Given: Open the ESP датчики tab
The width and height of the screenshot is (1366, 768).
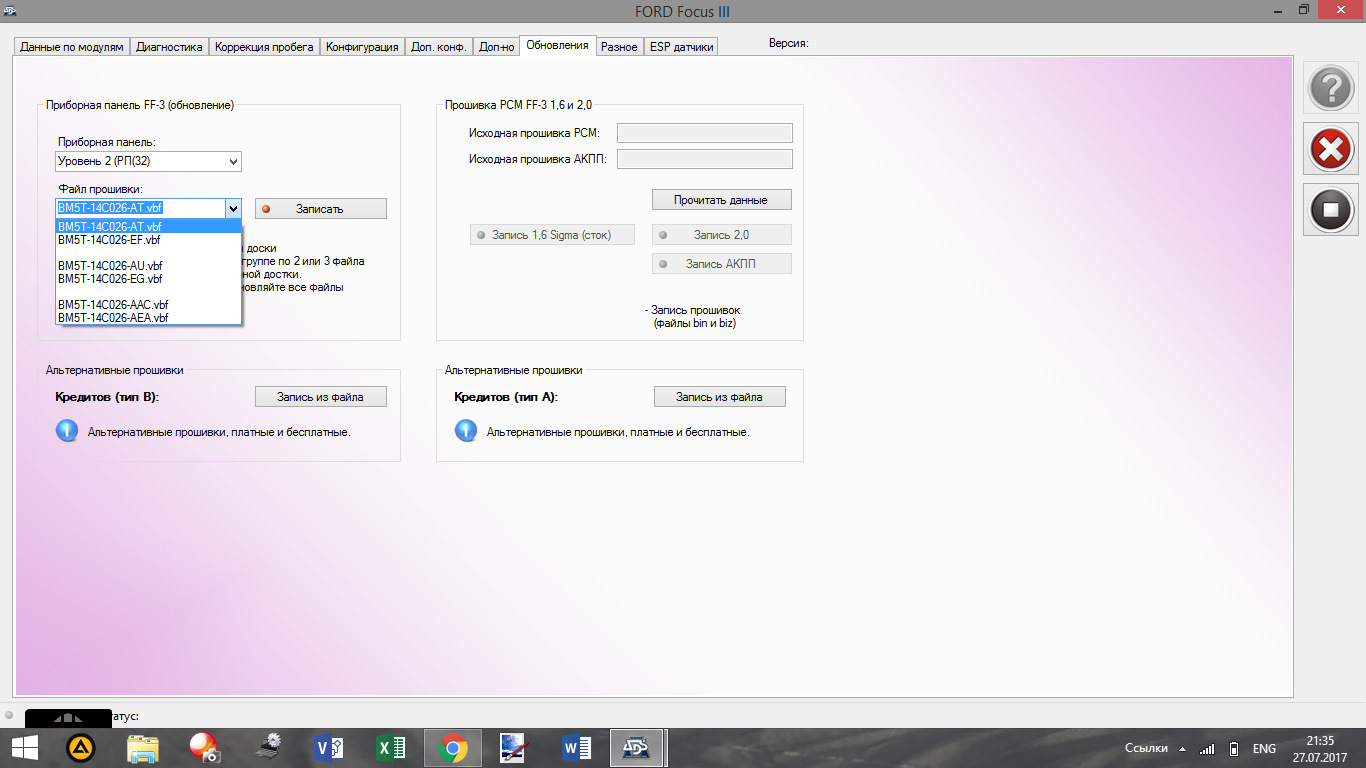Looking at the screenshot, I should coord(681,47).
